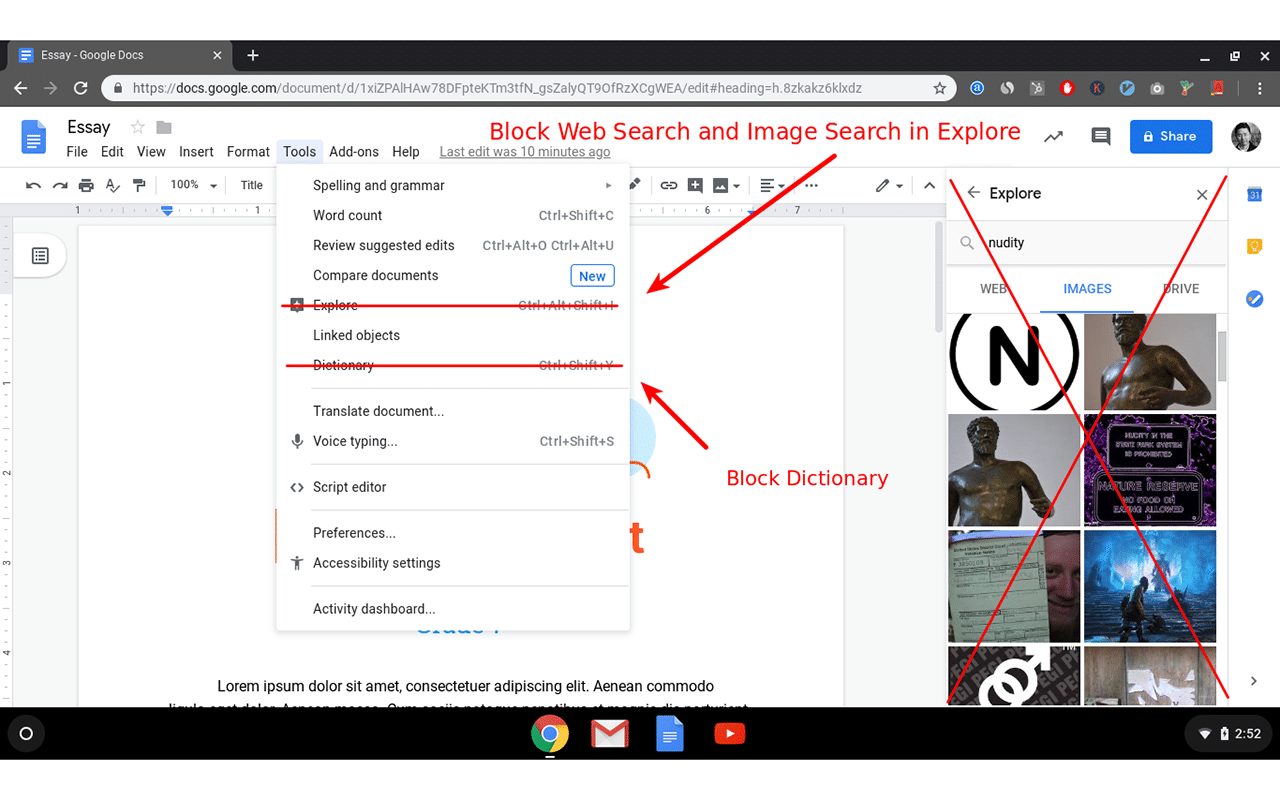Viewport: 1280px width, 800px height.
Task: Open the 'Last edit was 10 minutes ago' link
Action: 525,152
